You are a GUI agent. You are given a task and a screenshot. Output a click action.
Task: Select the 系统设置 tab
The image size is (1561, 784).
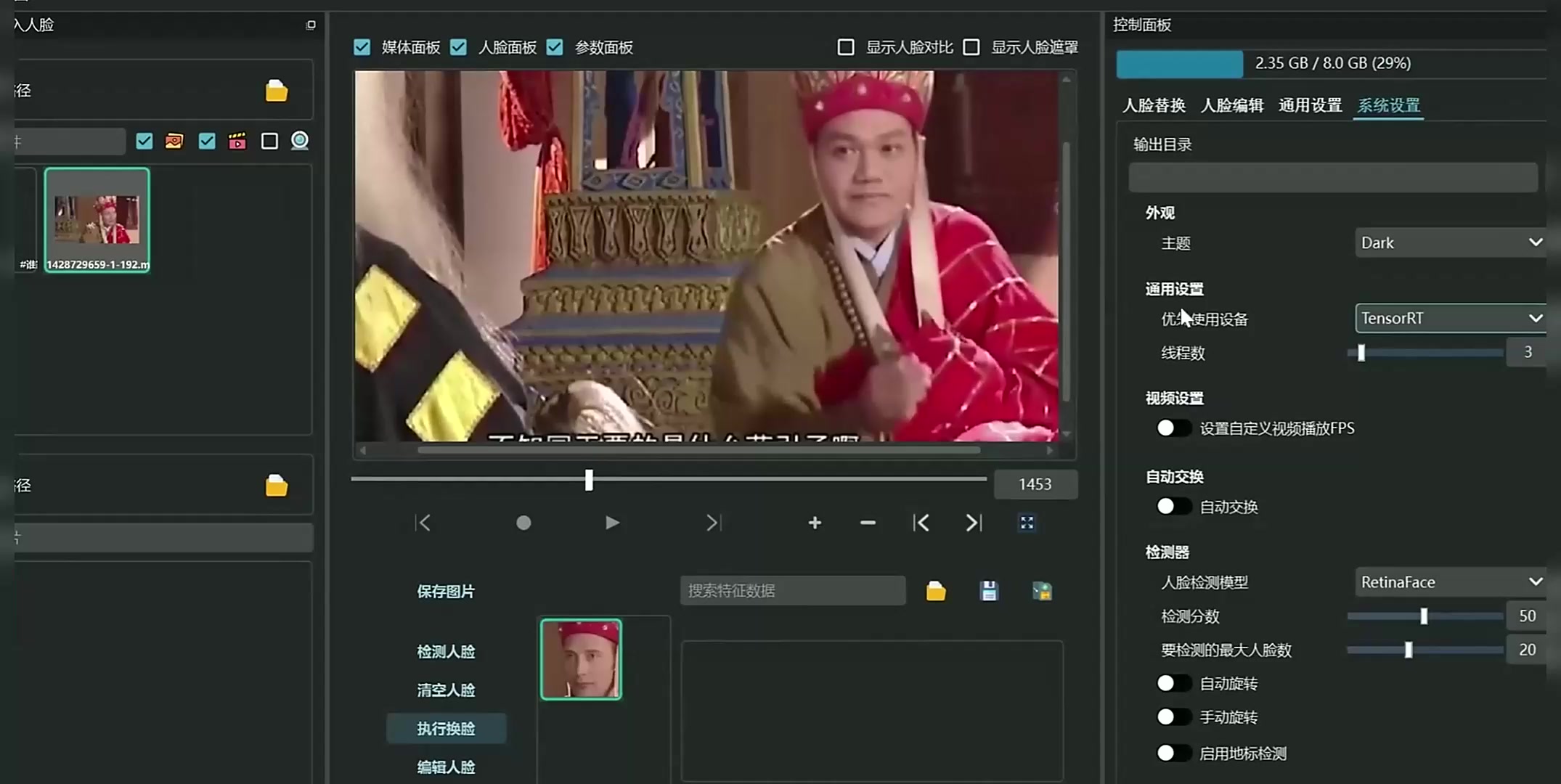1389,105
